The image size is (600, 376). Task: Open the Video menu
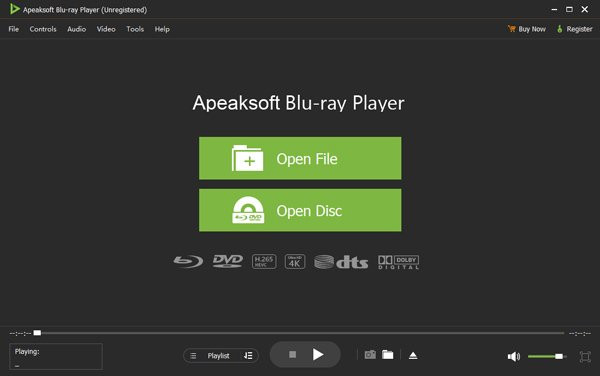coord(106,29)
